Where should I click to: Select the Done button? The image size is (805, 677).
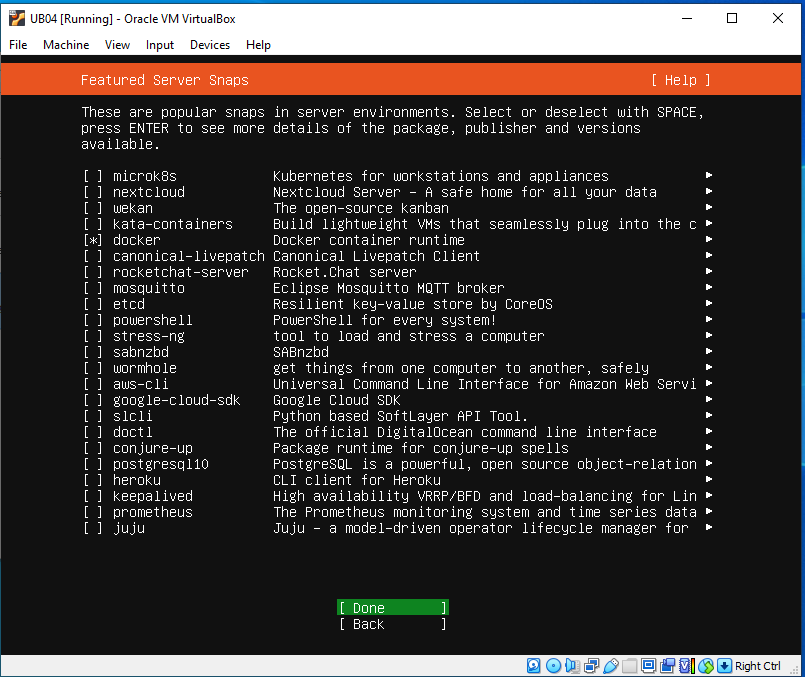click(x=392, y=607)
